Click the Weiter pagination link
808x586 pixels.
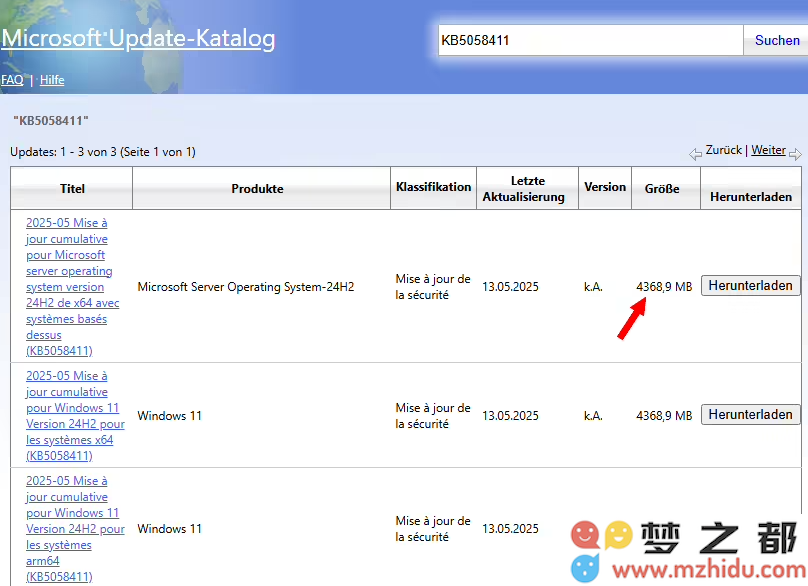(768, 150)
